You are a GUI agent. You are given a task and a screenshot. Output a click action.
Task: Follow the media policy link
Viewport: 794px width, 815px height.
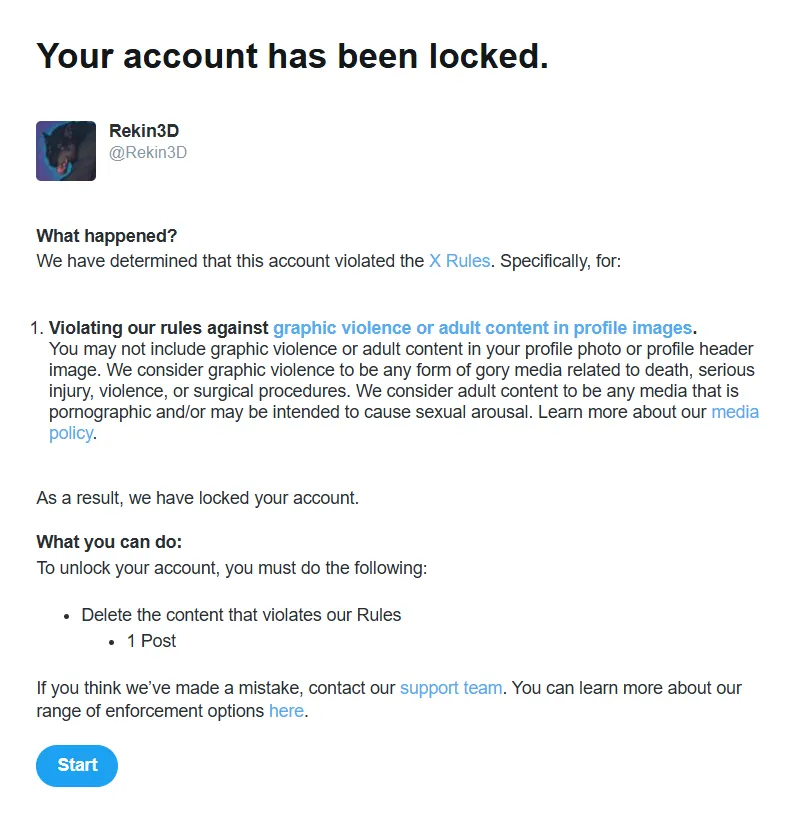[734, 412]
